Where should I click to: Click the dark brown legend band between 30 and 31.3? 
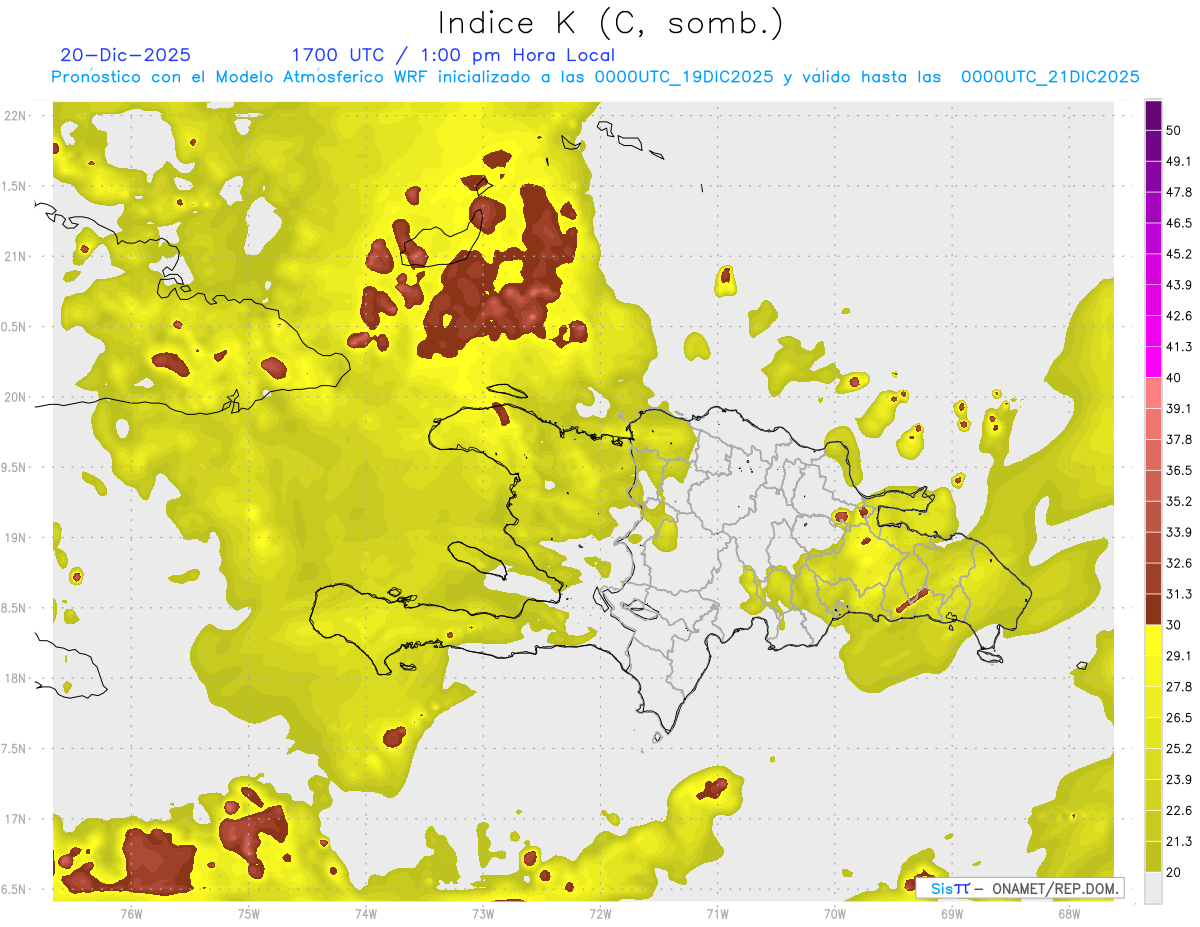(x=1154, y=609)
